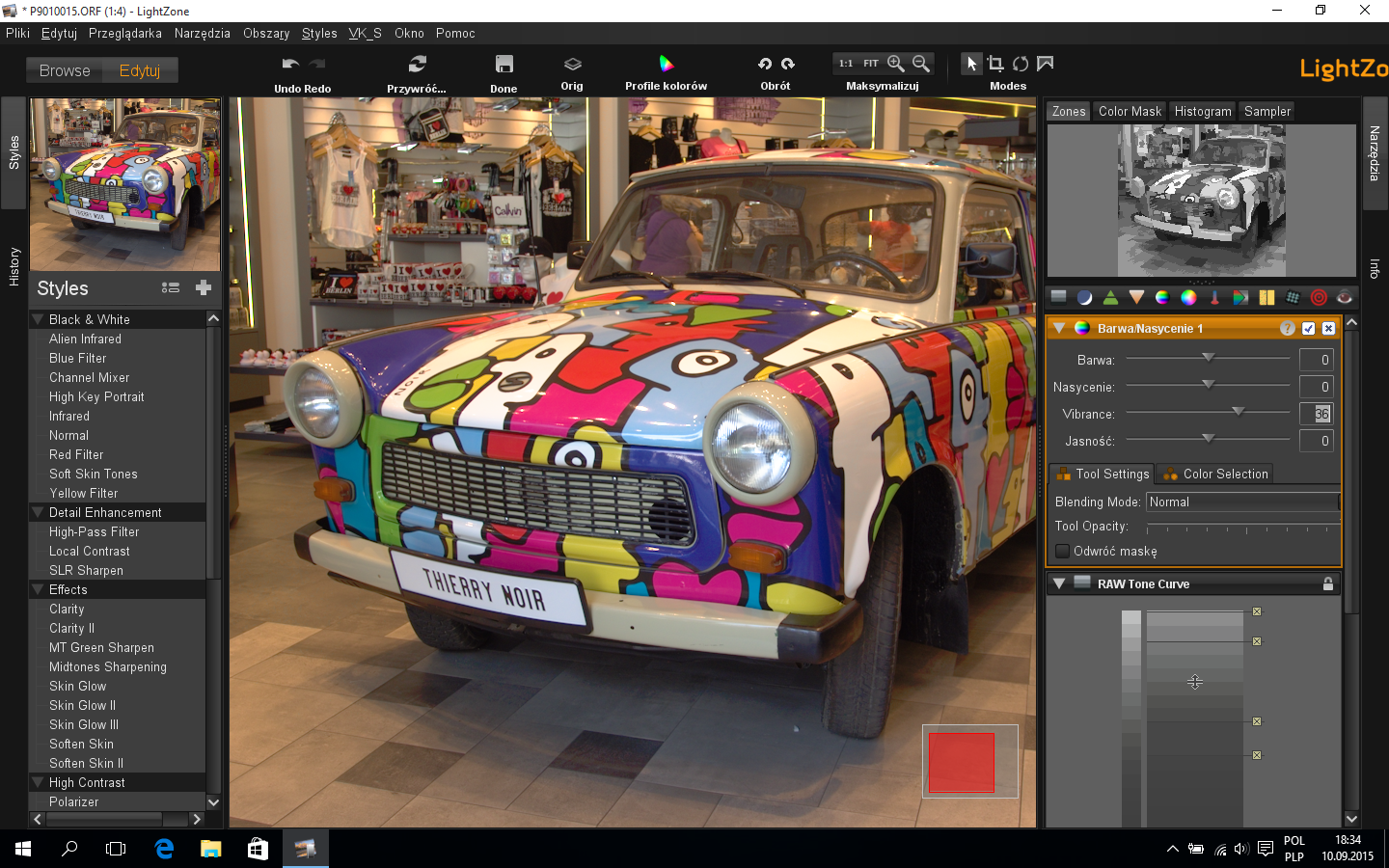Open the History side tab
The height and width of the screenshot is (868, 1389).
coord(14,266)
